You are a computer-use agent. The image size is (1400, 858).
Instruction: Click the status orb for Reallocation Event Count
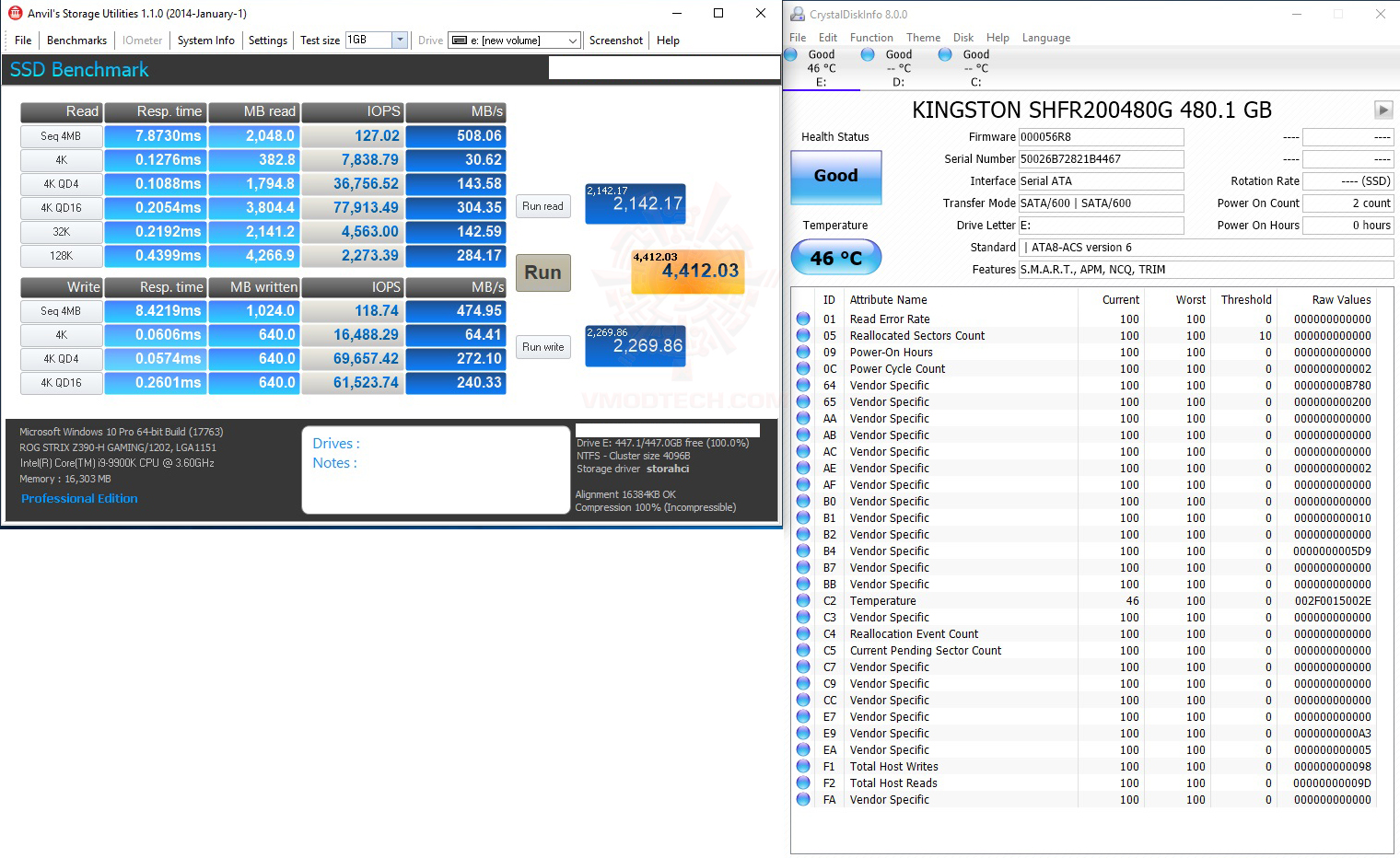803,634
